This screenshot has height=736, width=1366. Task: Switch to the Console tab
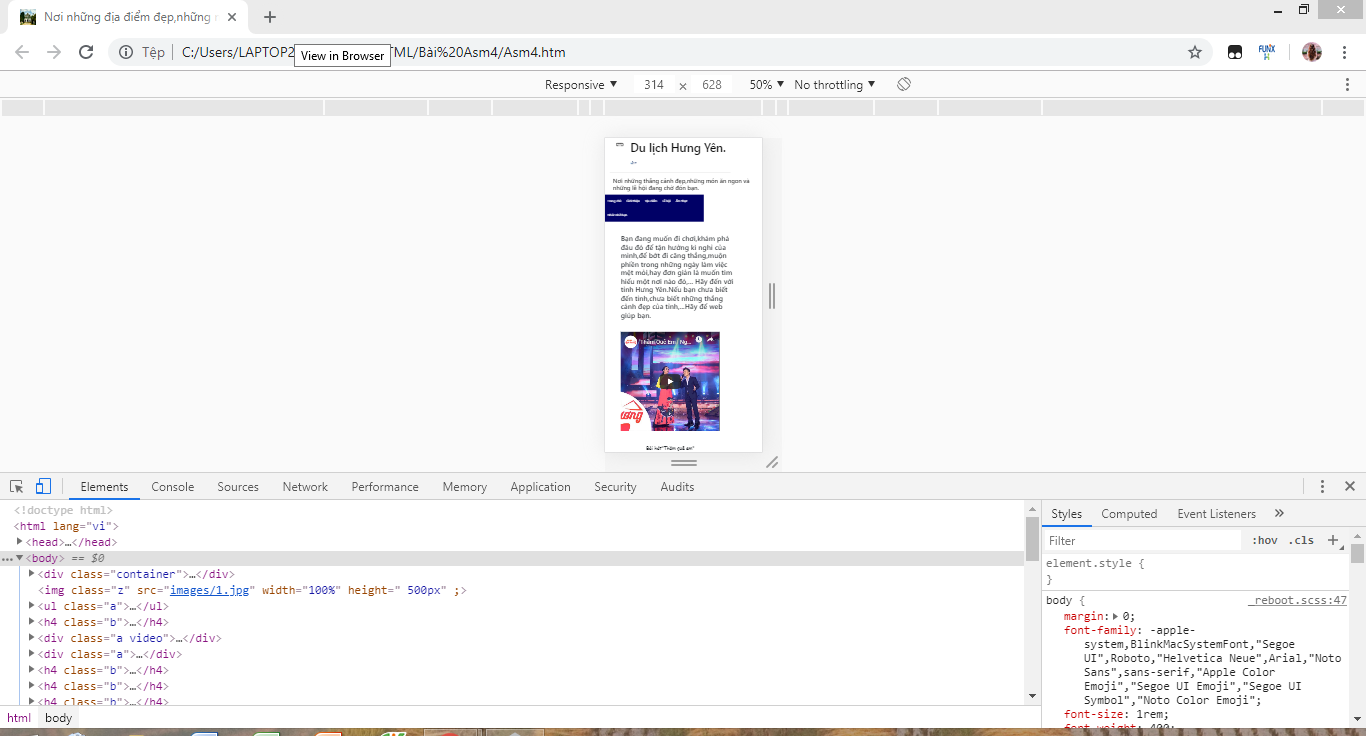(x=173, y=487)
